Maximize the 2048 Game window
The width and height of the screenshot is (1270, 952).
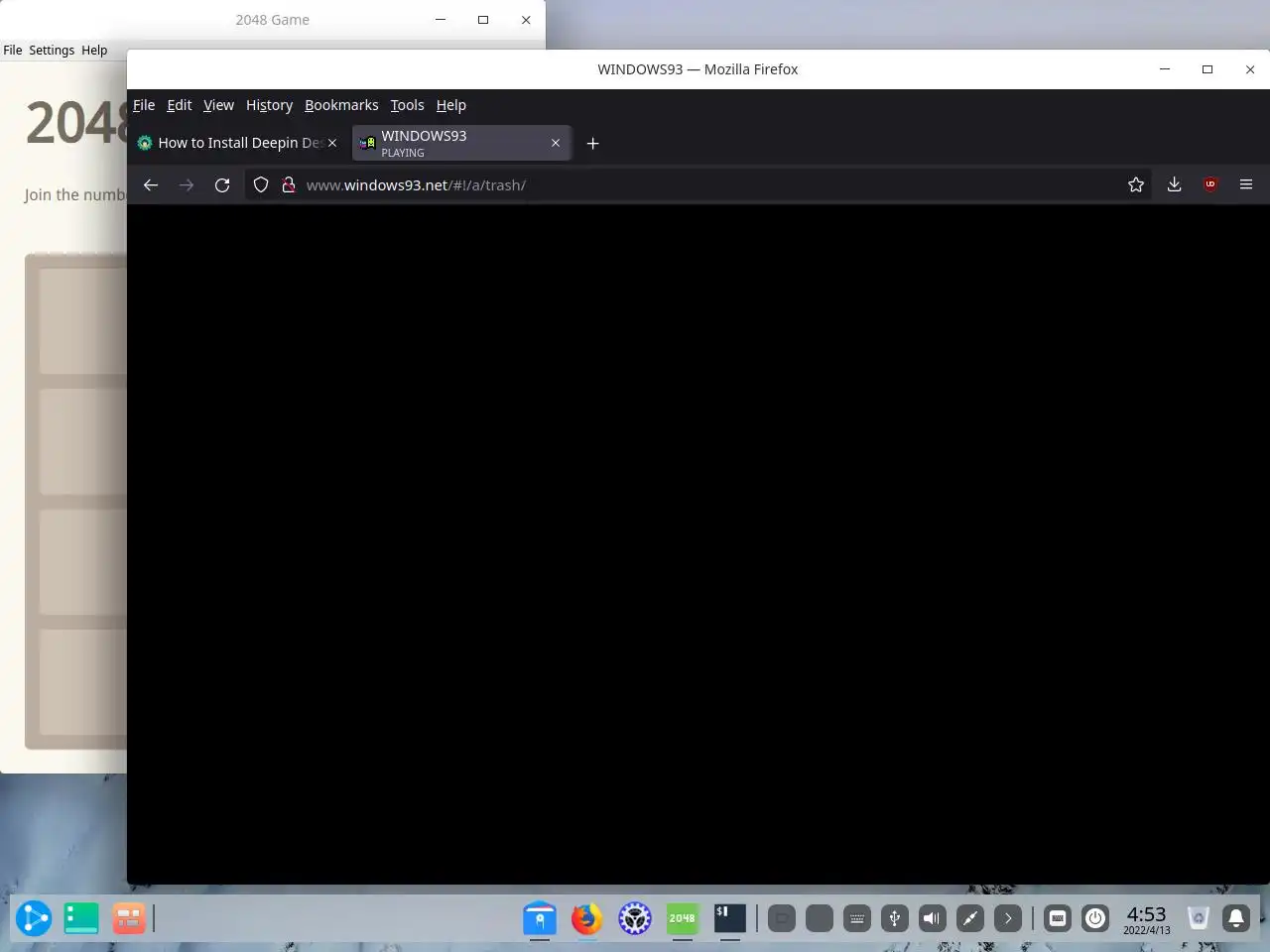tap(483, 20)
